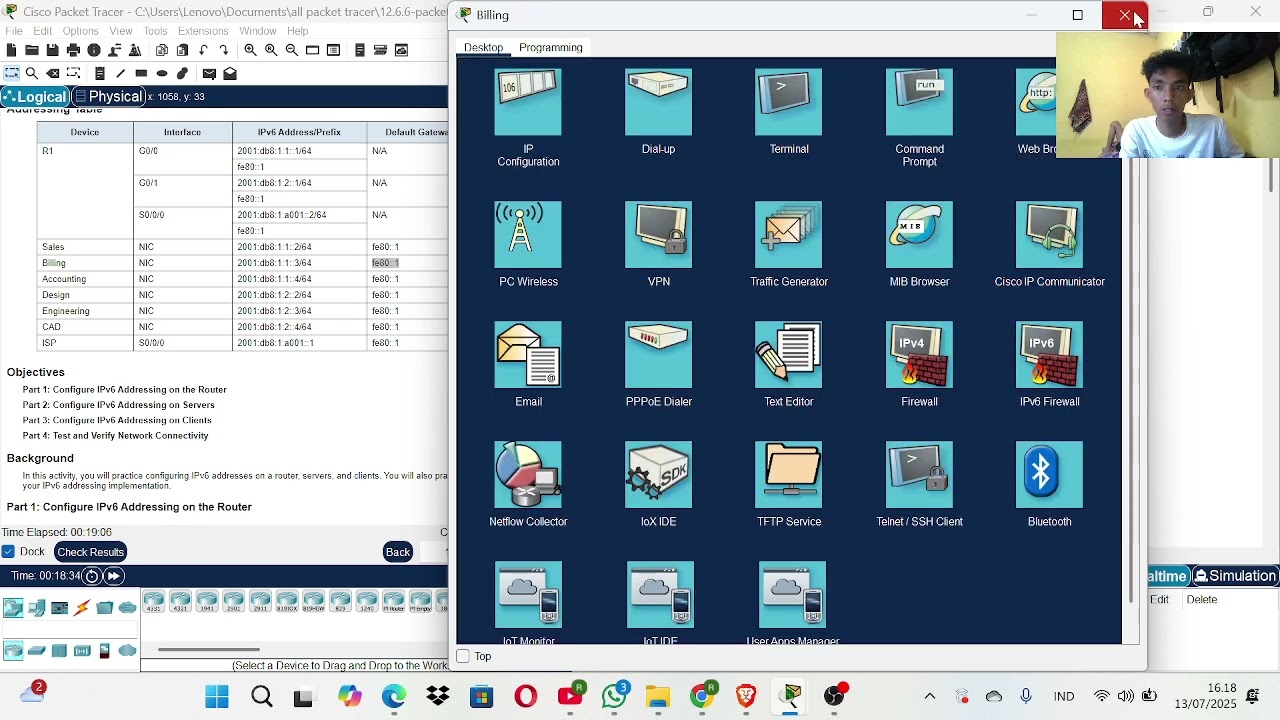1280x720 pixels.
Task: Open the Tools menu
Action: click(155, 31)
